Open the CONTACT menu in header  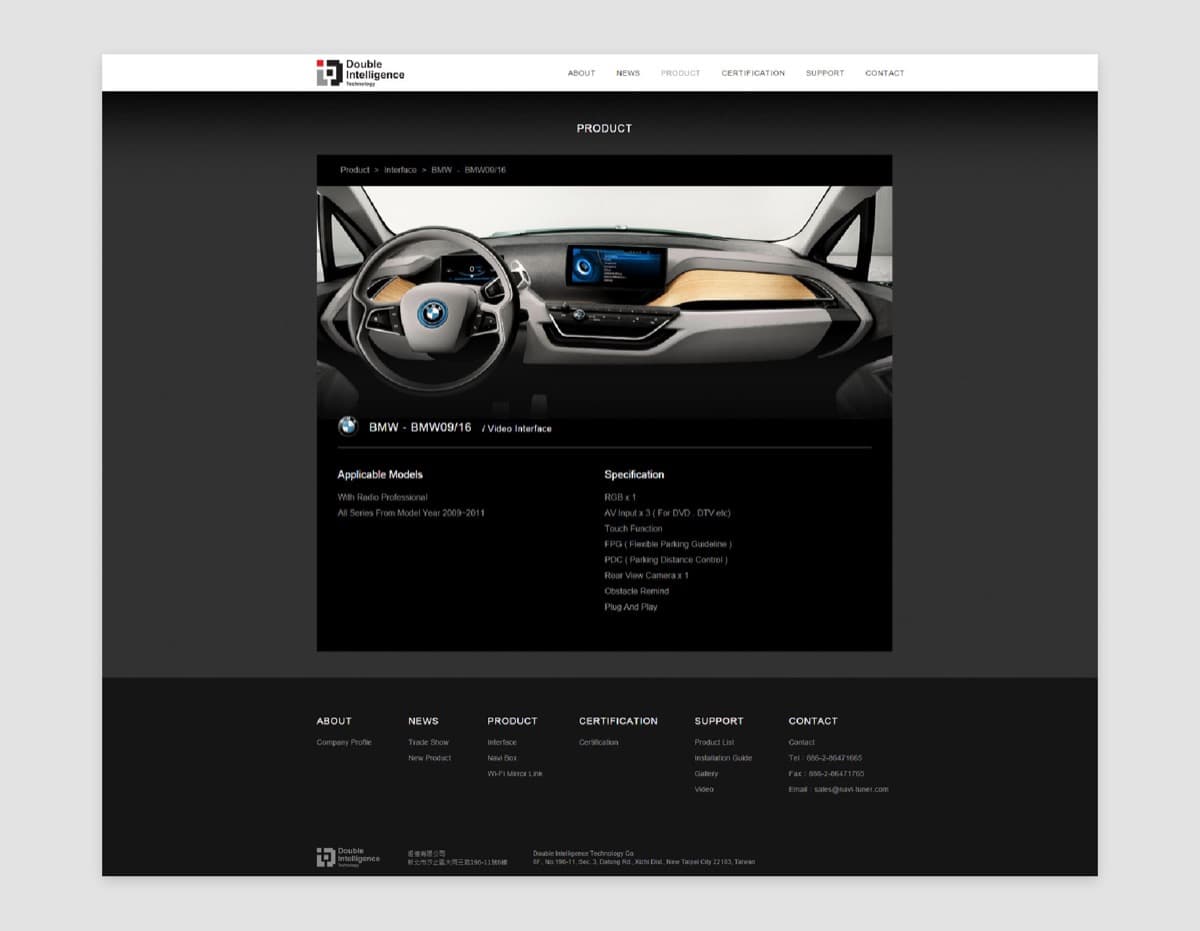[x=885, y=73]
